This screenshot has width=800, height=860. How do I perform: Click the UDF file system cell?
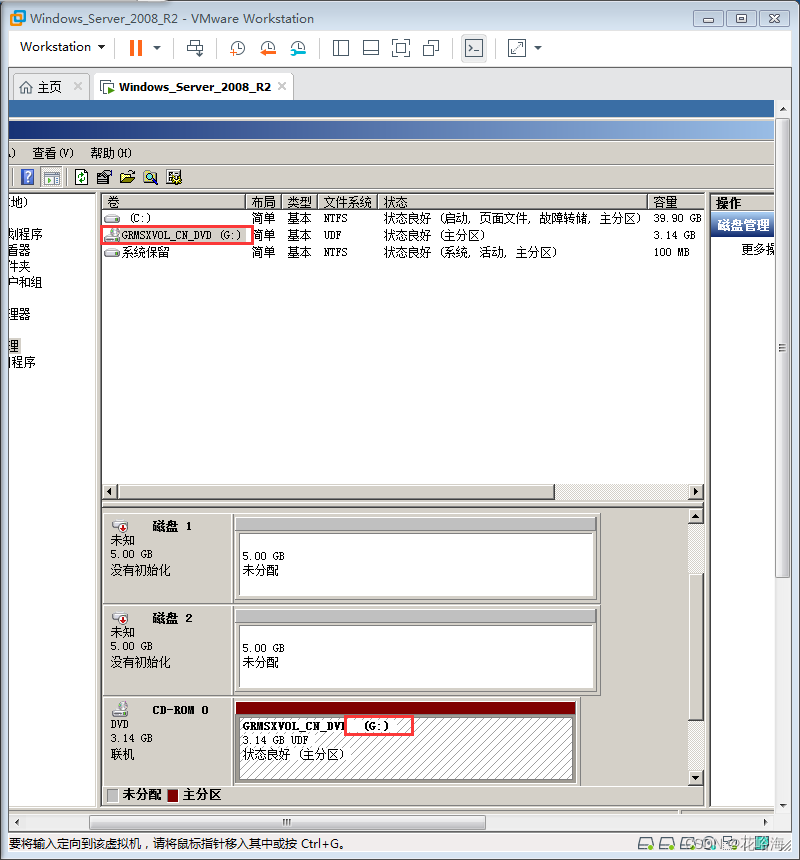click(x=332, y=235)
